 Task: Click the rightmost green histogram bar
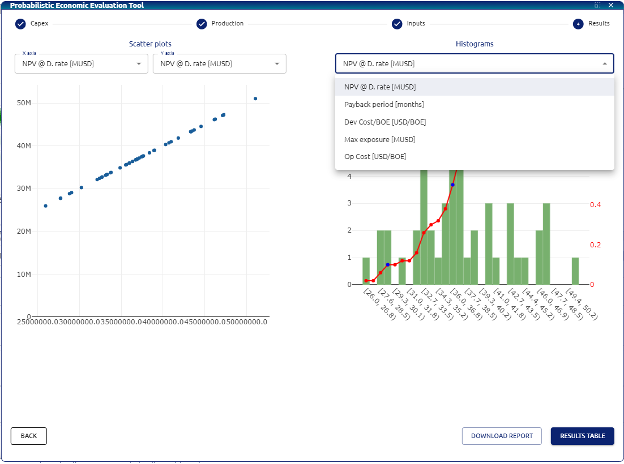[576, 271]
